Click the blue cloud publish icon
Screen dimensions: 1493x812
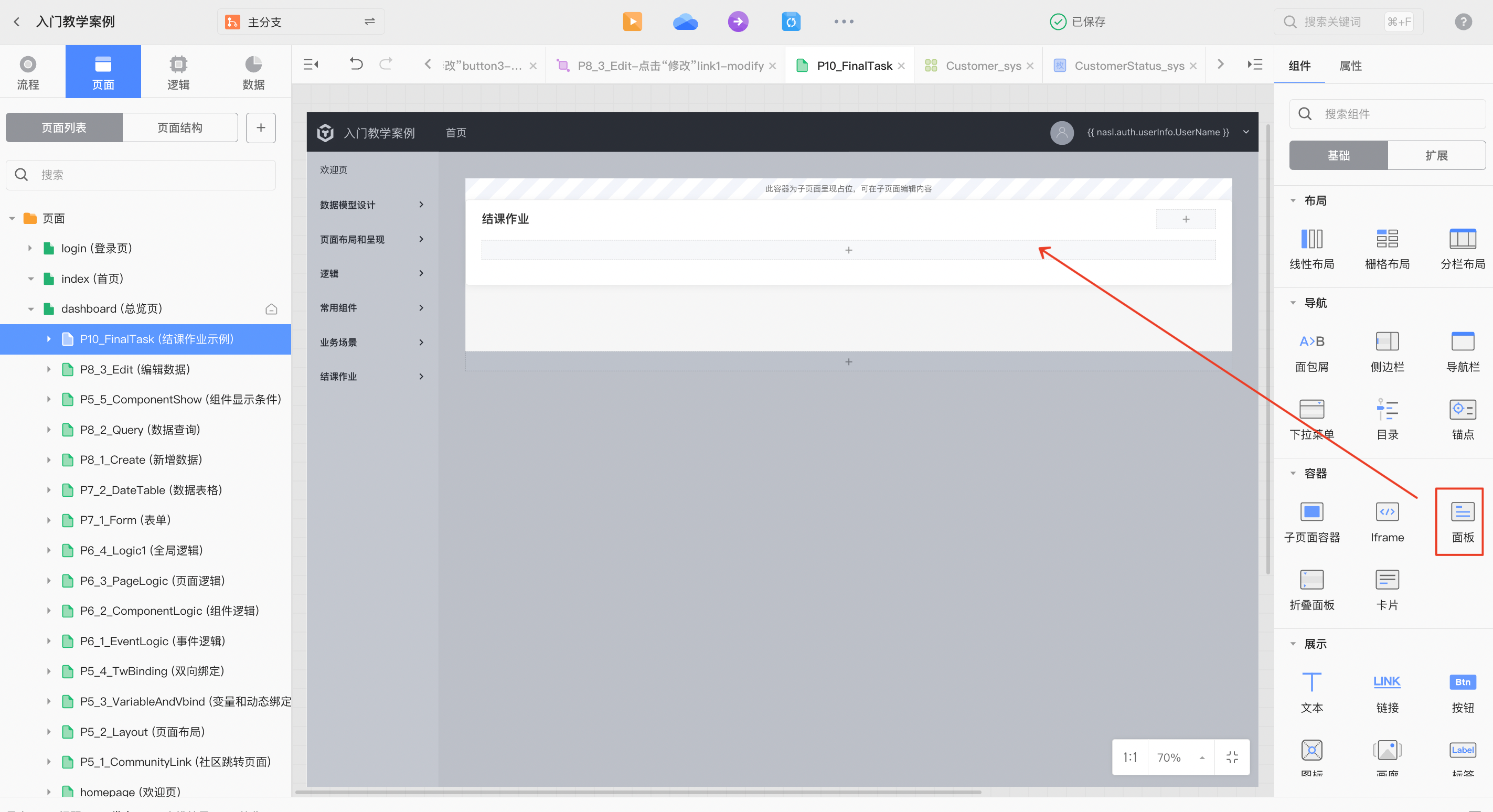click(685, 22)
